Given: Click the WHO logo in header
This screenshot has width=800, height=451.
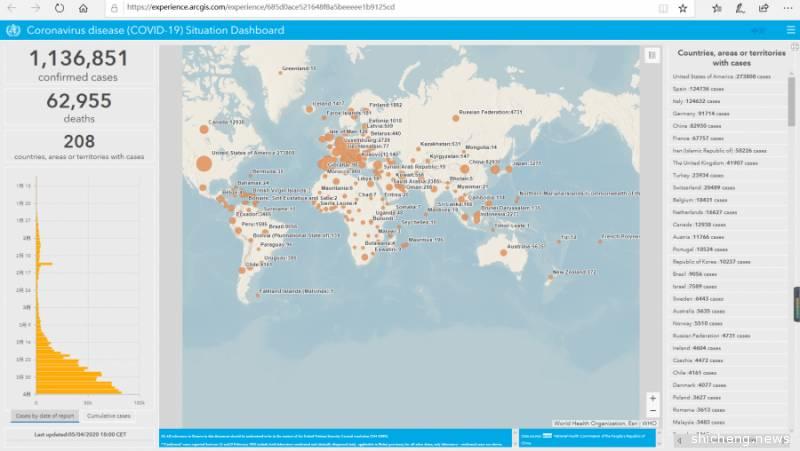Looking at the screenshot, I should point(12,30).
